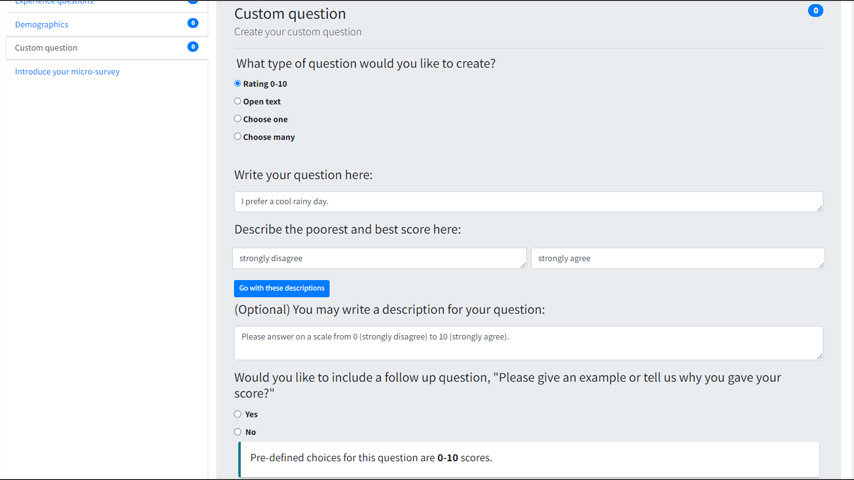Focus the 'Write your question here' field
The height and width of the screenshot is (480, 854).
[x=528, y=202]
